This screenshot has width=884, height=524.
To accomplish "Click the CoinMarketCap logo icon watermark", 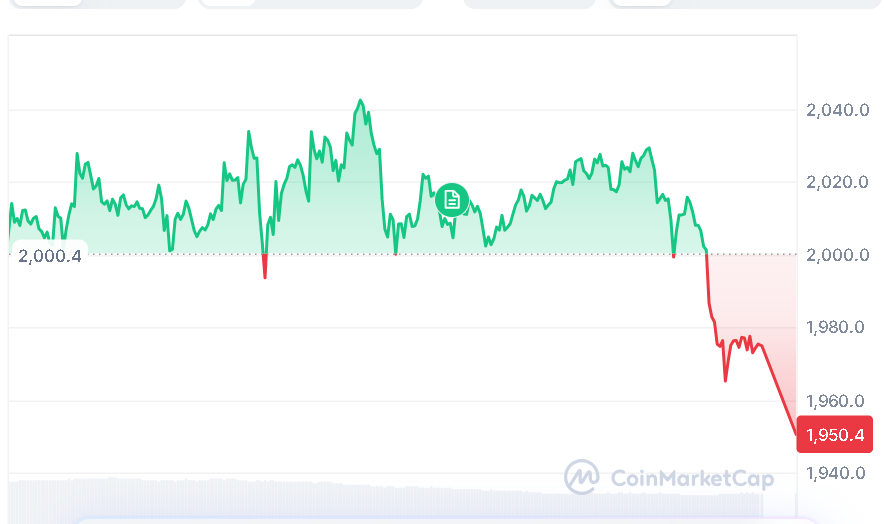I will click(581, 476).
